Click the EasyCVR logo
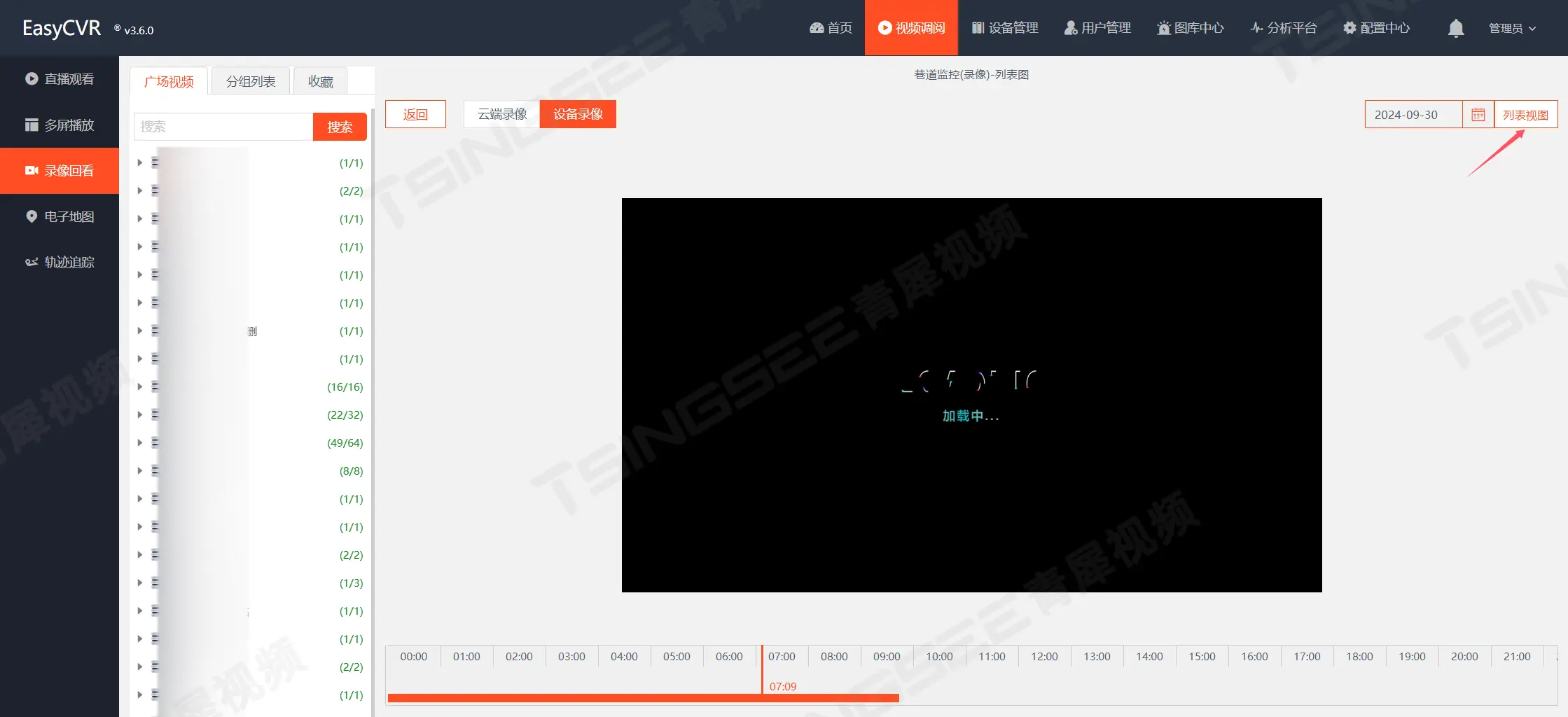This screenshot has height=717, width=1568. (x=62, y=29)
